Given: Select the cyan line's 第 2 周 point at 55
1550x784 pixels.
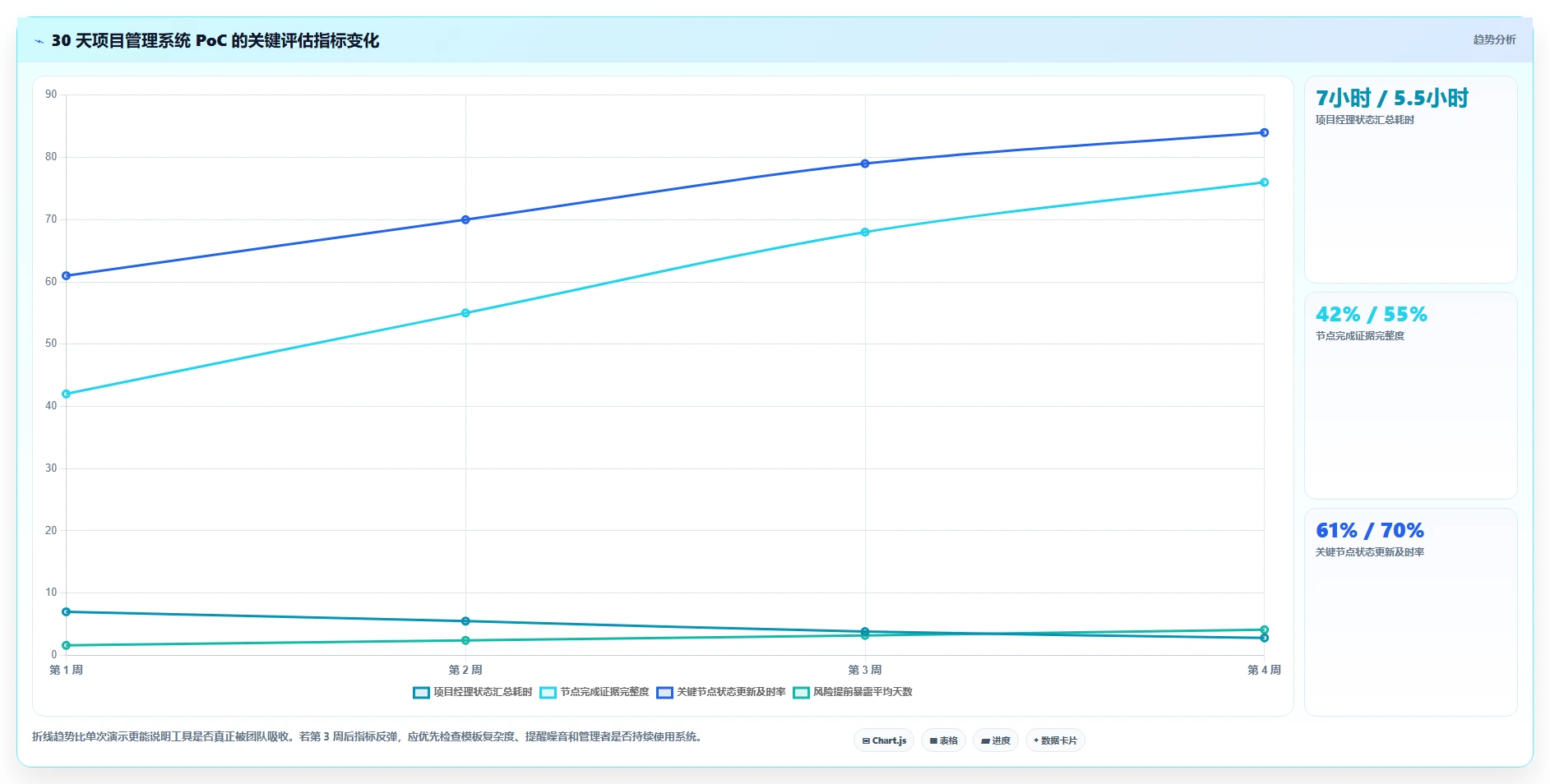Looking at the screenshot, I should tap(465, 313).
